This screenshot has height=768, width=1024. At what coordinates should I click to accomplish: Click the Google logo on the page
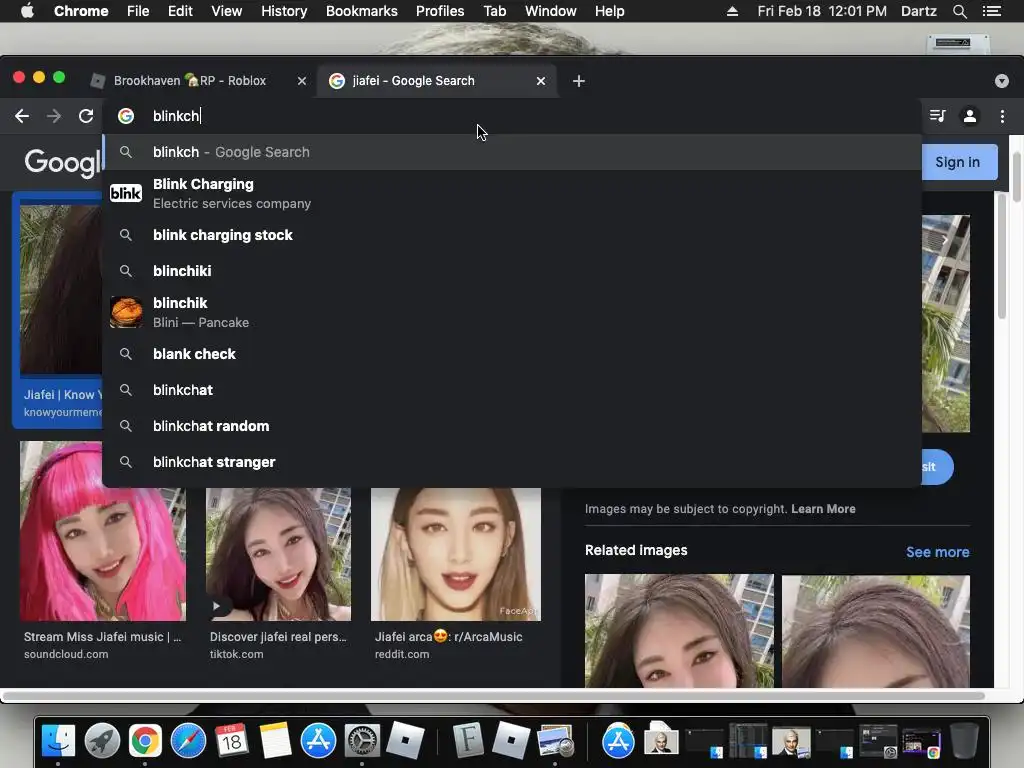pos(63,162)
